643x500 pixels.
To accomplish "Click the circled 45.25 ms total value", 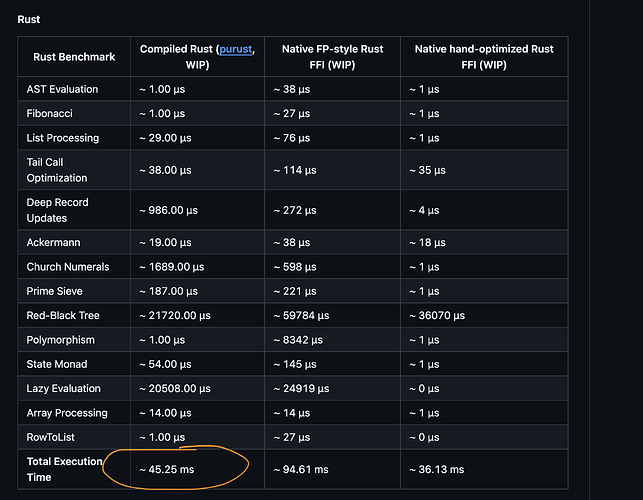I will (166, 469).
